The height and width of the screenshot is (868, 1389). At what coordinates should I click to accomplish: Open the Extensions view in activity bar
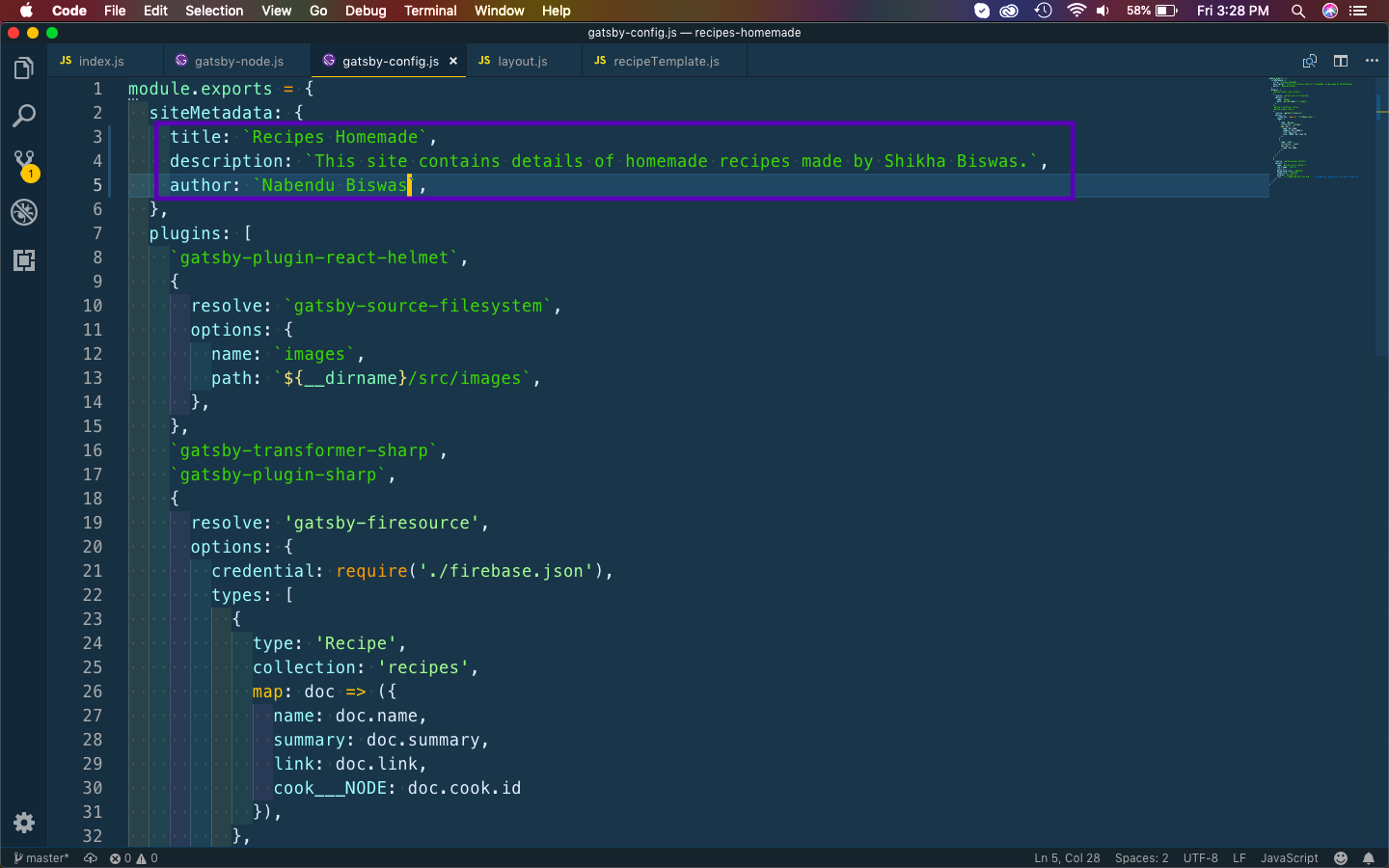point(24,260)
